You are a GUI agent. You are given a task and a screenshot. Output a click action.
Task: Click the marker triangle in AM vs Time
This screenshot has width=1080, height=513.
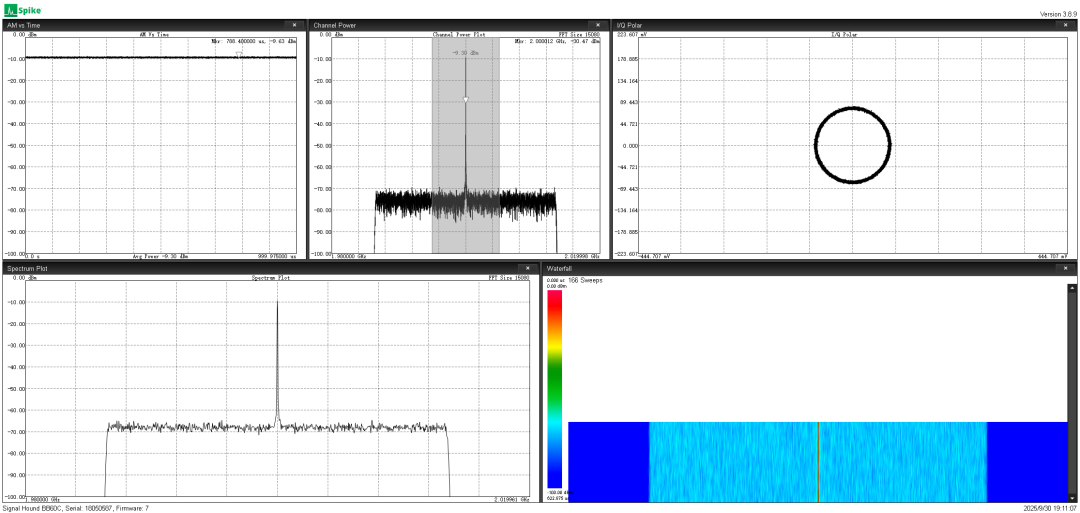click(x=238, y=53)
